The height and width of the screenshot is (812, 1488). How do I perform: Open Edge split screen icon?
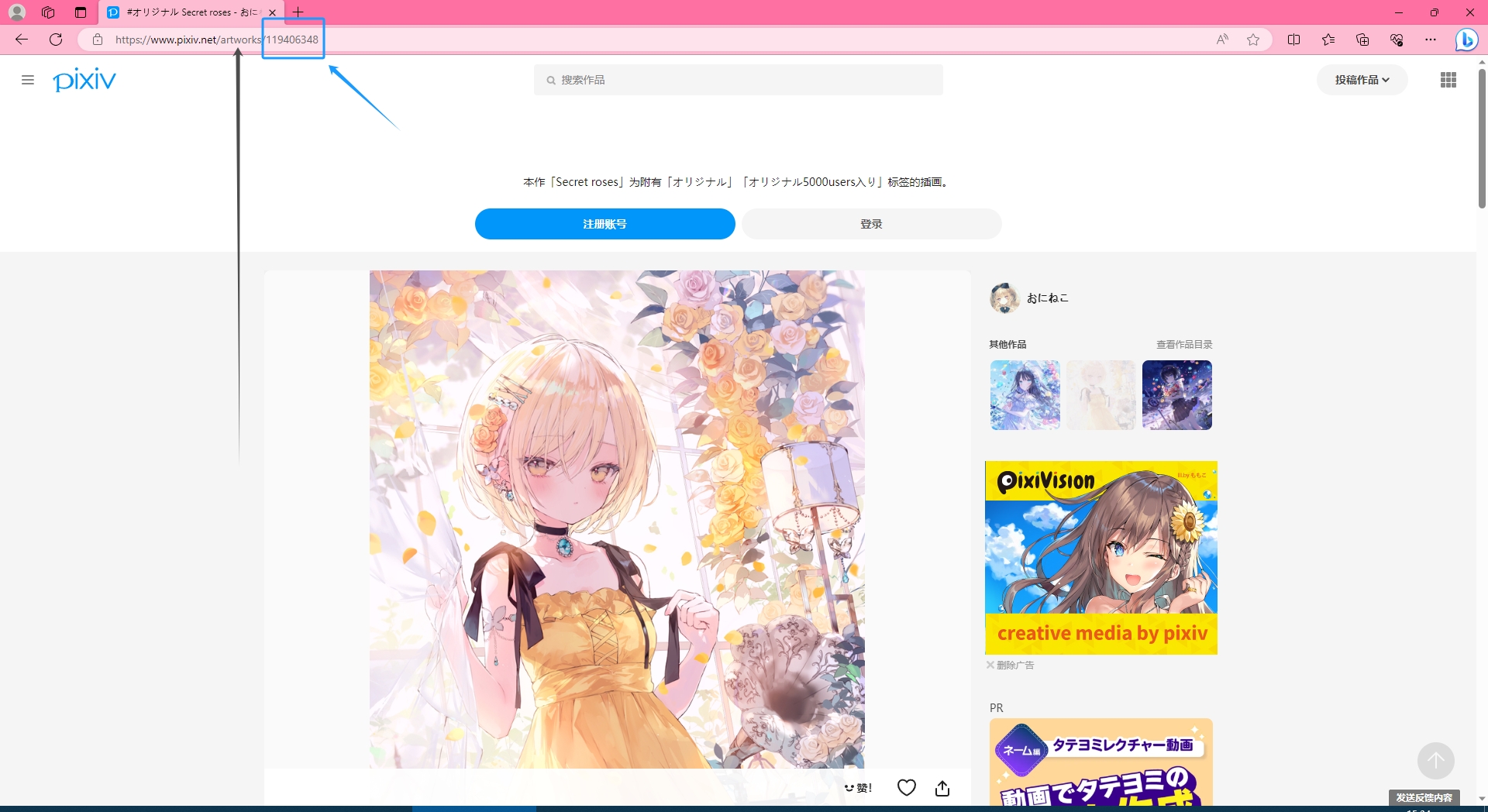1293,40
